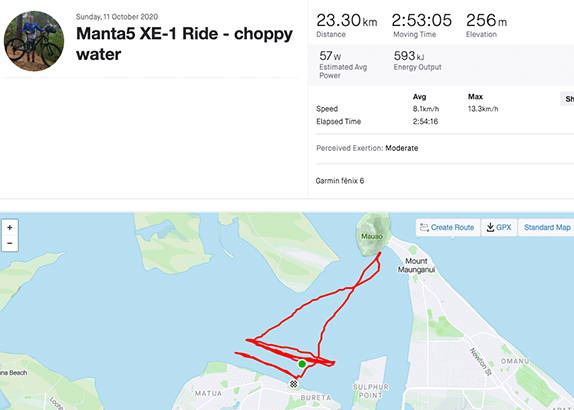Viewport: 574px width, 410px height.
Task: Click the 57 W Estimated Avg Power value
Action: pyautogui.click(x=330, y=56)
